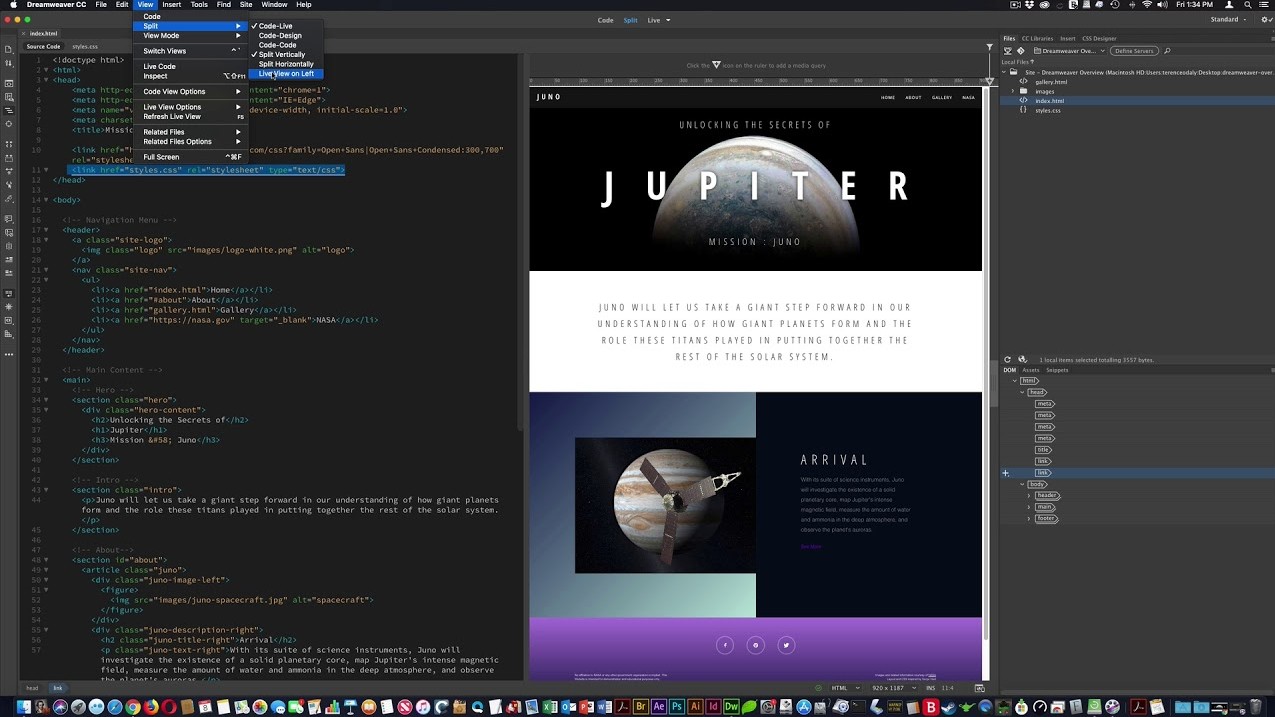Collapse the head node in DOM panel
The height and width of the screenshot is (717, 1275).
pos(1022,392)
